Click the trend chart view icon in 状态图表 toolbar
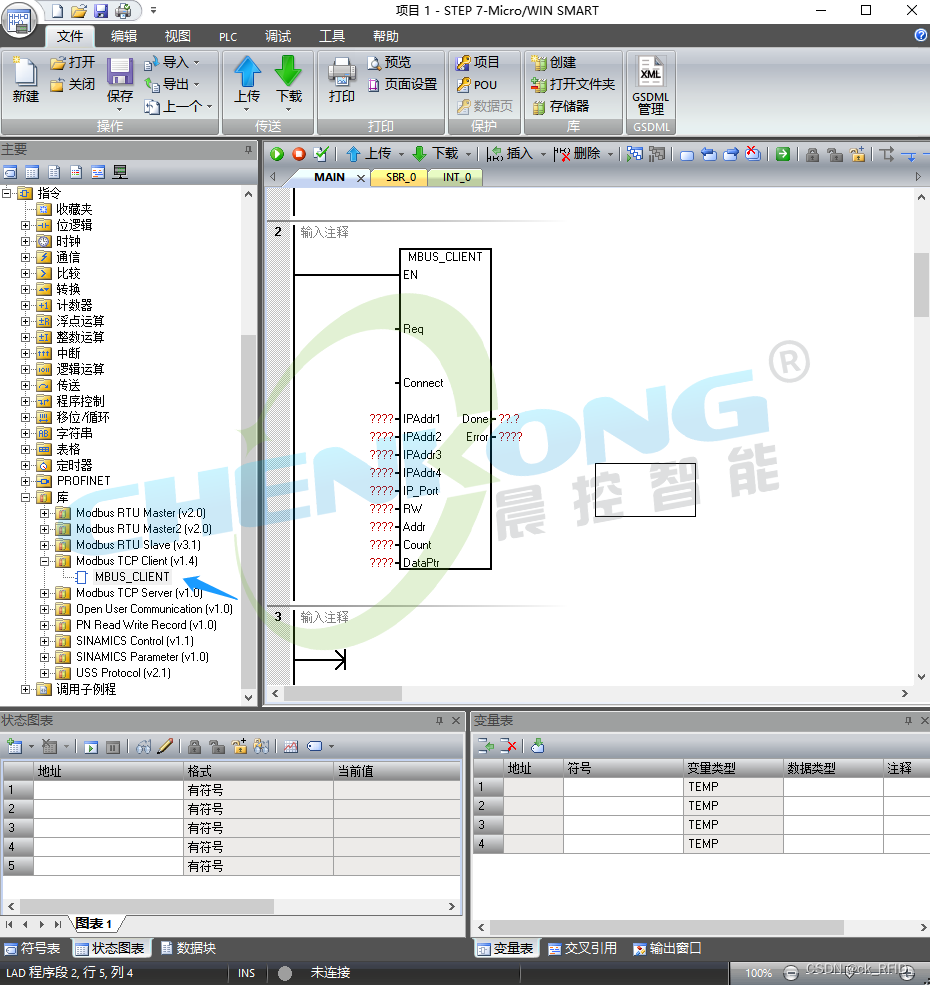 coord(291,746)
